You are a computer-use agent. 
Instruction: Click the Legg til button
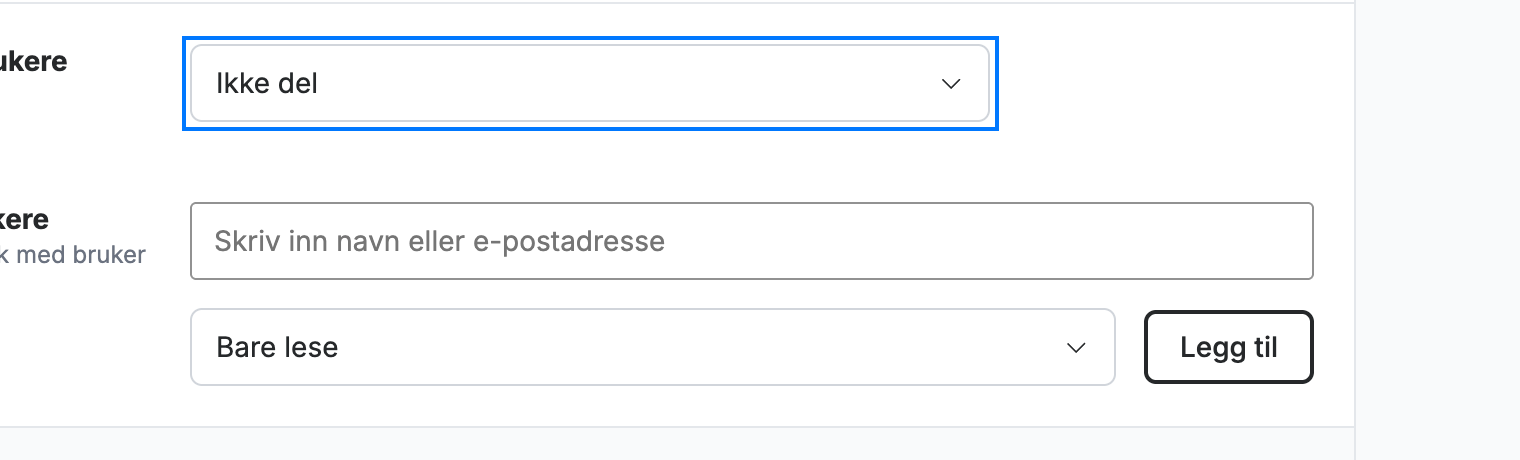point(1228,347)
